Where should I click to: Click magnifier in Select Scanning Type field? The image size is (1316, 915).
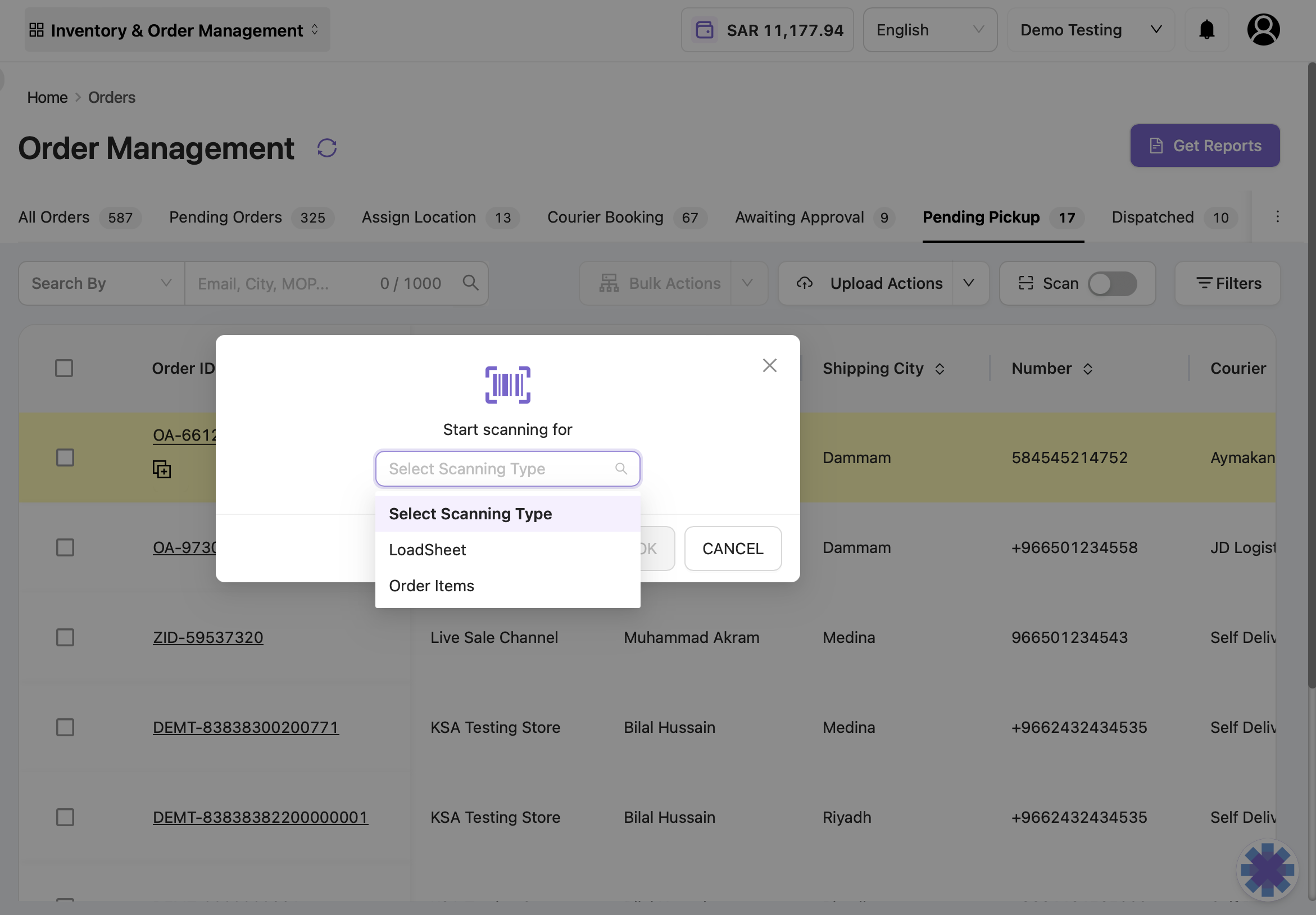click(621, 468)
